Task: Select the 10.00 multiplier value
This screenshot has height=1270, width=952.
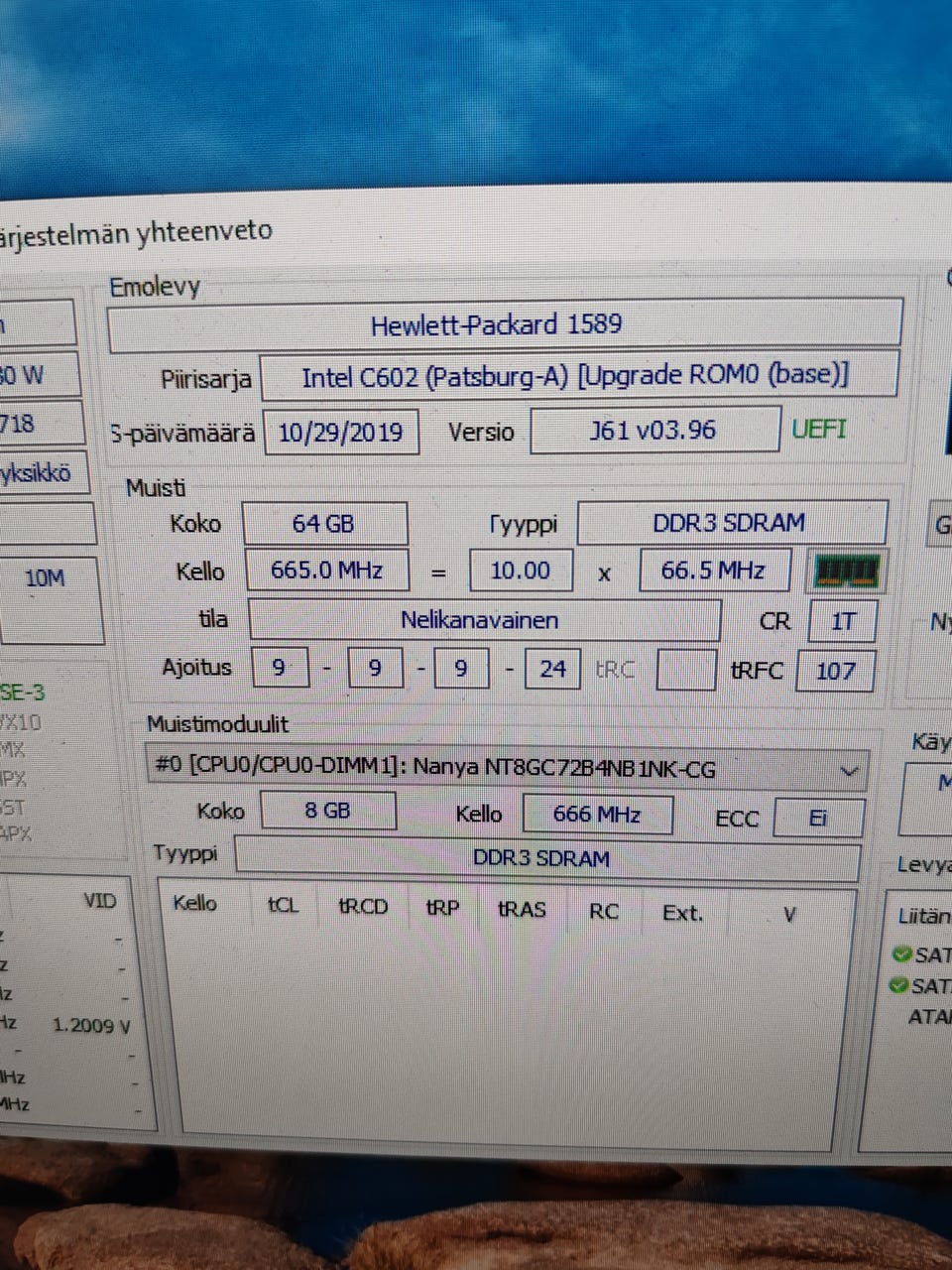Action: coord(520,571)
